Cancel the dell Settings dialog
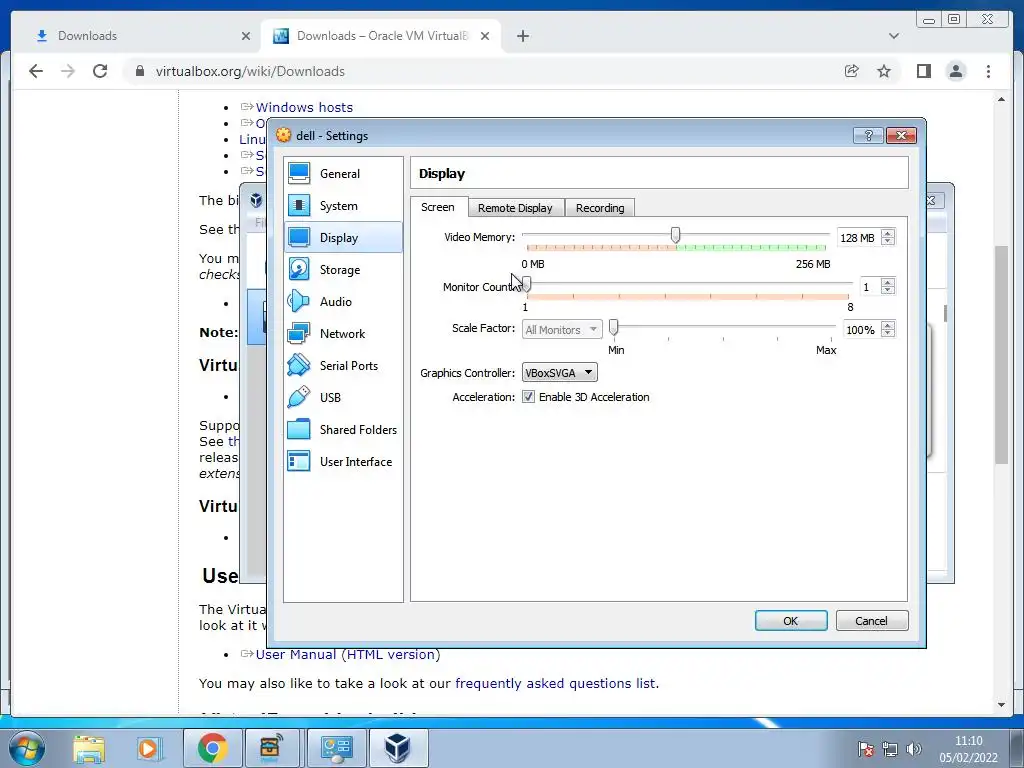 [872, 620]
